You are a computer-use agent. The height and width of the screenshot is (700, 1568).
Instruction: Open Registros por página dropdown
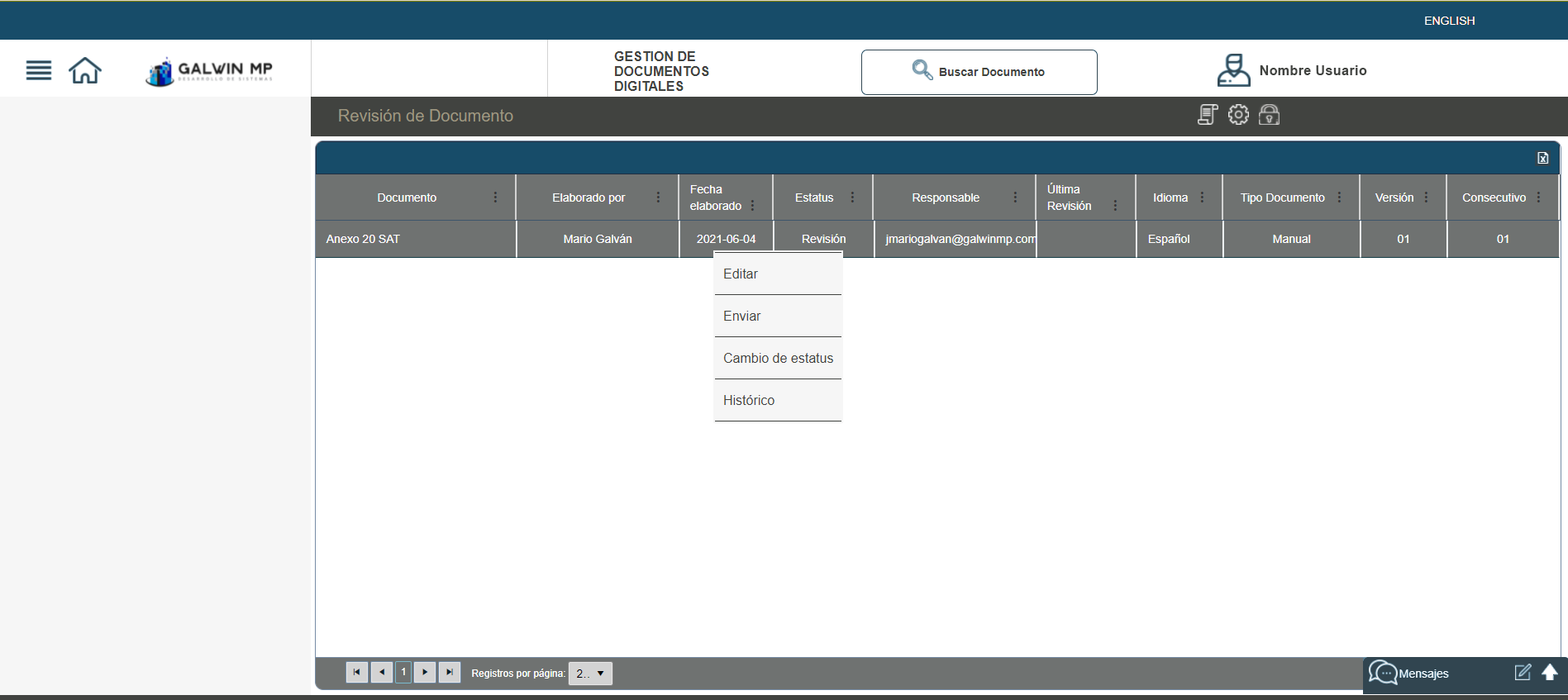pyautogui.click(x=590, y=674)
